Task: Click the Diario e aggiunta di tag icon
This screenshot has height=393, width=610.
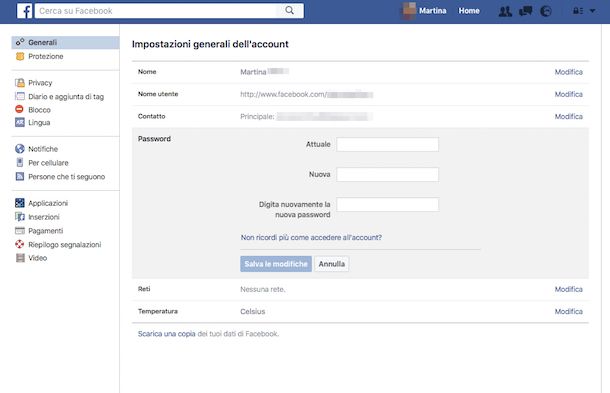Action: [x=20, y=96]
